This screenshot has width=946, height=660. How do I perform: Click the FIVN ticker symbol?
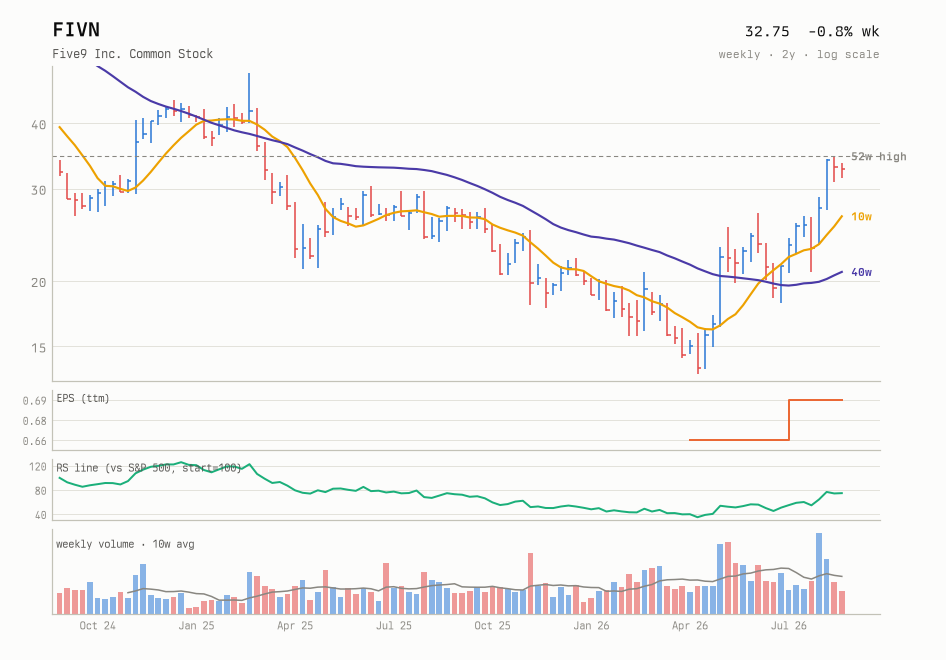click(x=76, y=30)
